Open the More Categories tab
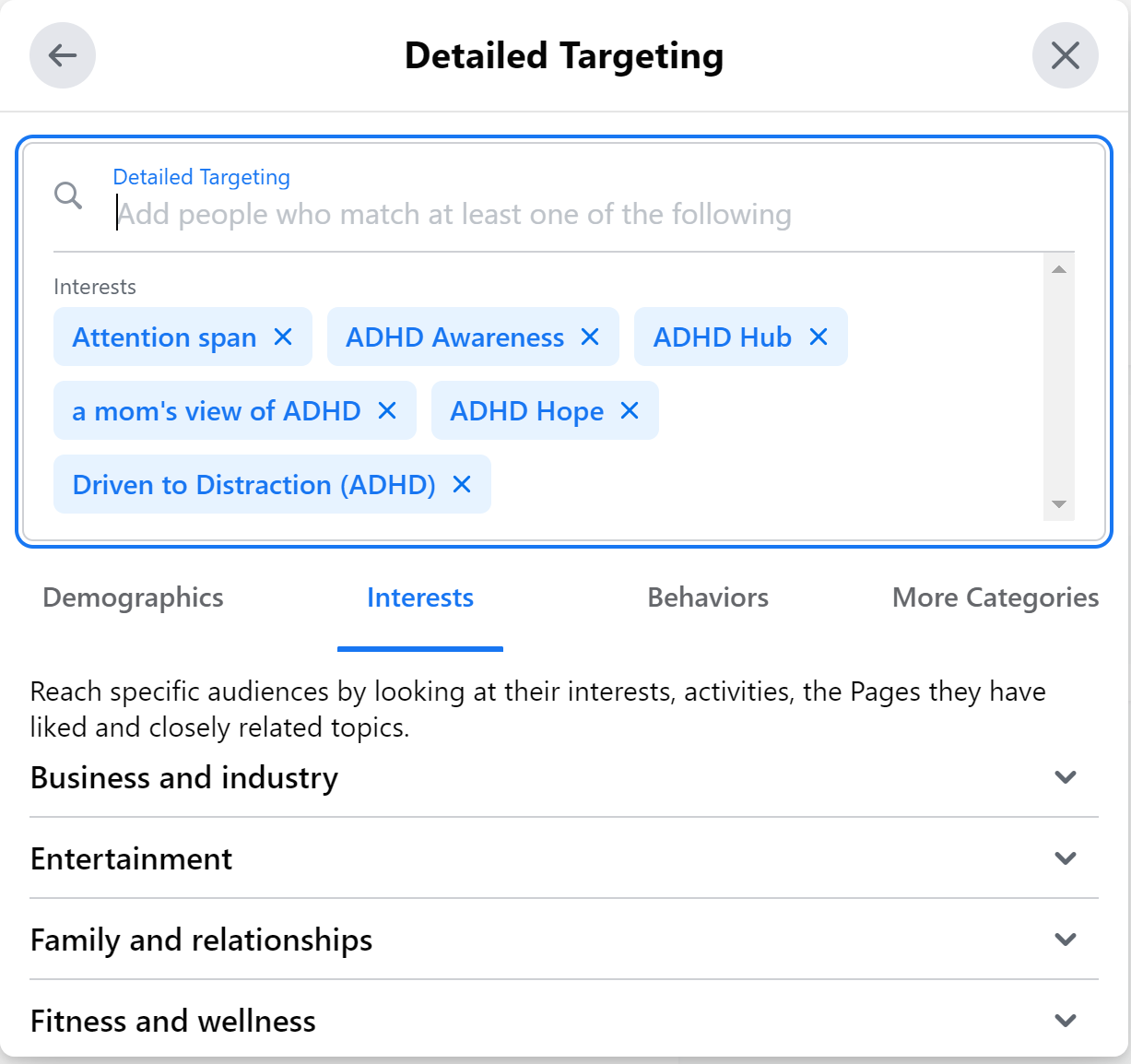The width and height of the screenshot is (1131, 1064). (996, 597)
